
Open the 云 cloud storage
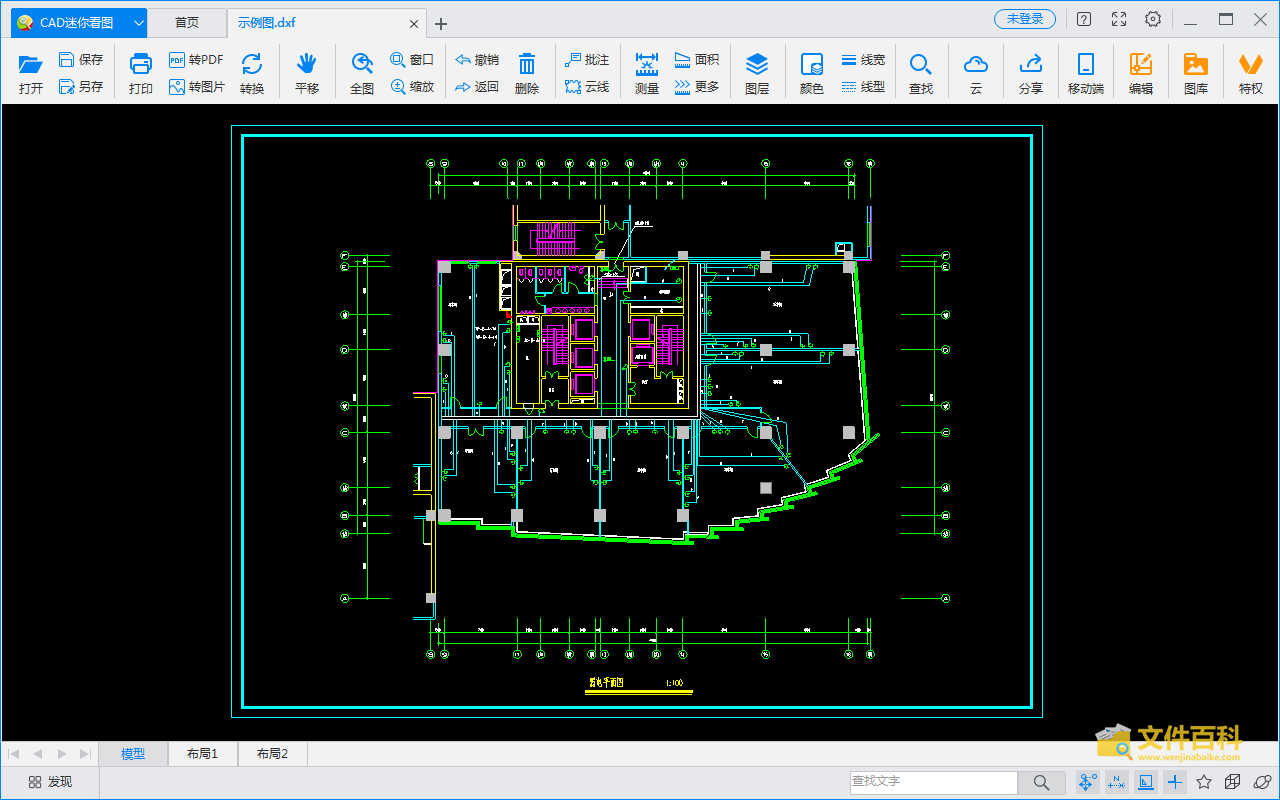click(x=976, y=73)
